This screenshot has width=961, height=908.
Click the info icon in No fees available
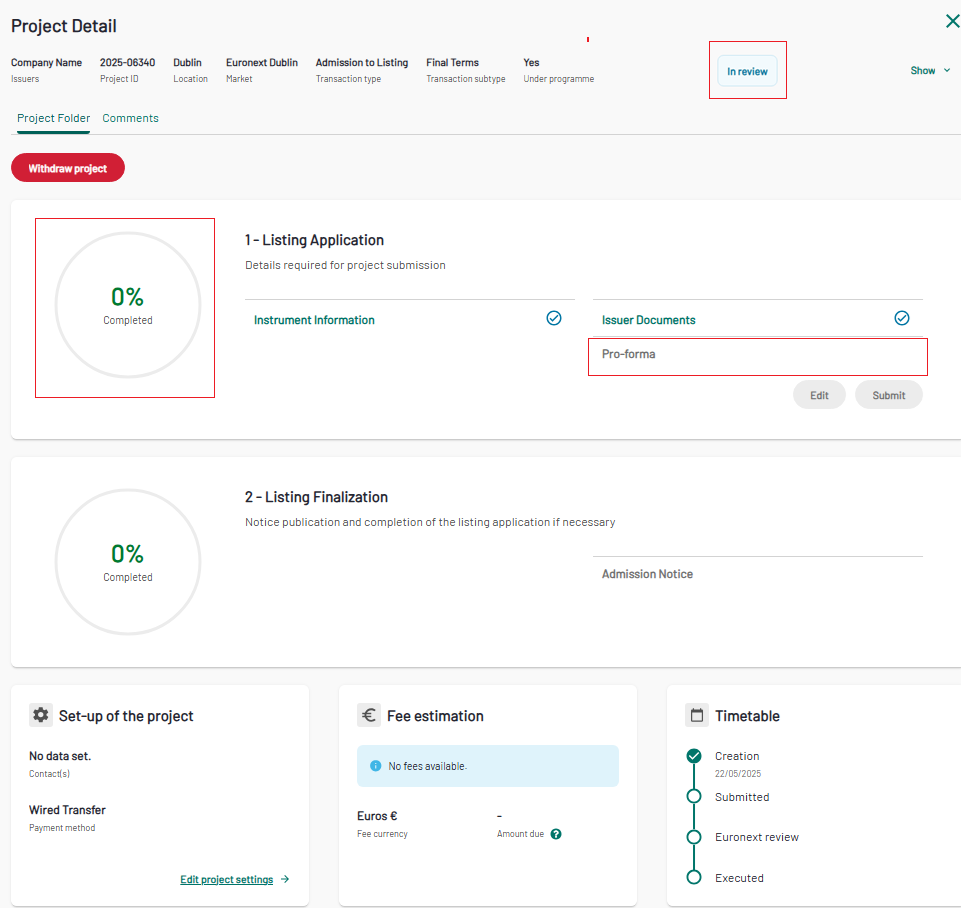click(x=376, y=766)
